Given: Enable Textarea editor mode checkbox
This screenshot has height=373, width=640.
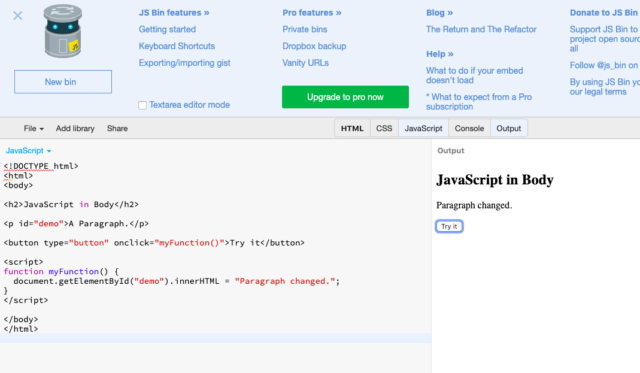Looking at the screenshot, I should pyautogui.click(x=142, y=105).
